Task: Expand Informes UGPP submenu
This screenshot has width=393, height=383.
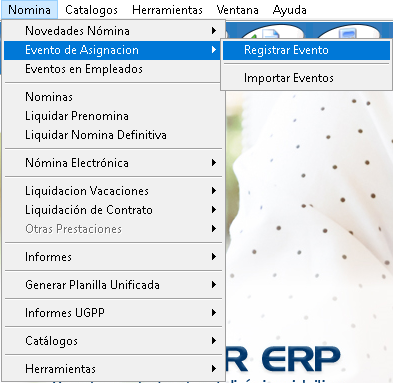Action: pos(113,313)
